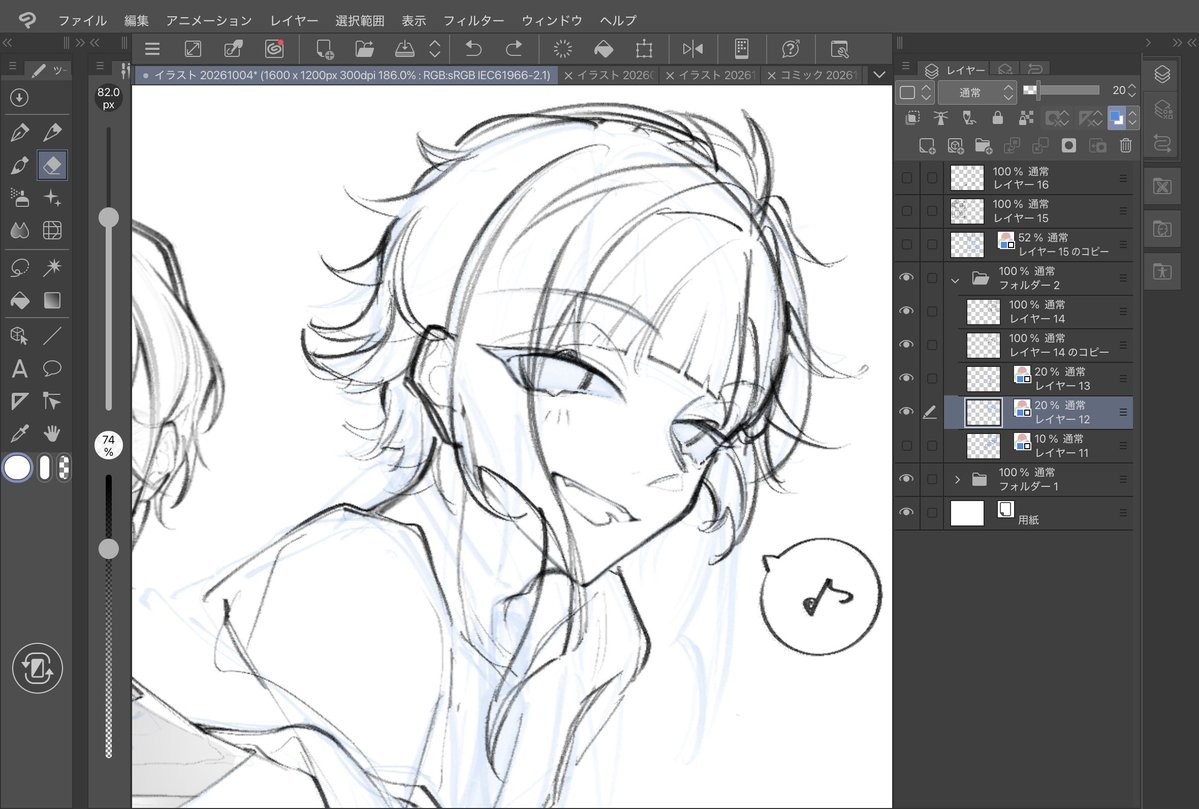This screenshot has width=1199, height=809.
Task: Select the Hand move tool
Action: coord(52,434)
